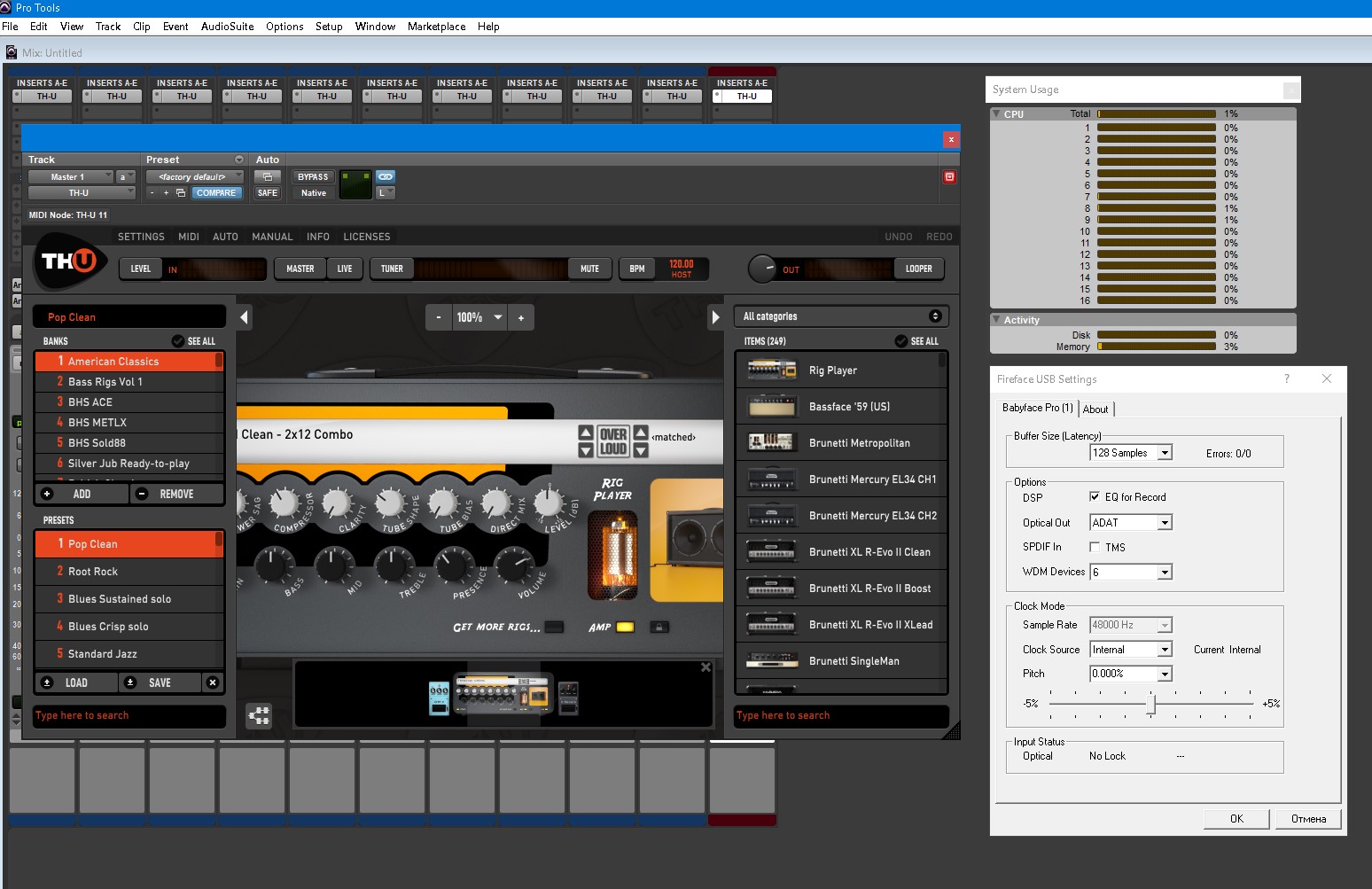Viewport: 1372px width, 889px height.
Task: Click the delete preset X icon
Action: tap(213, 682)
